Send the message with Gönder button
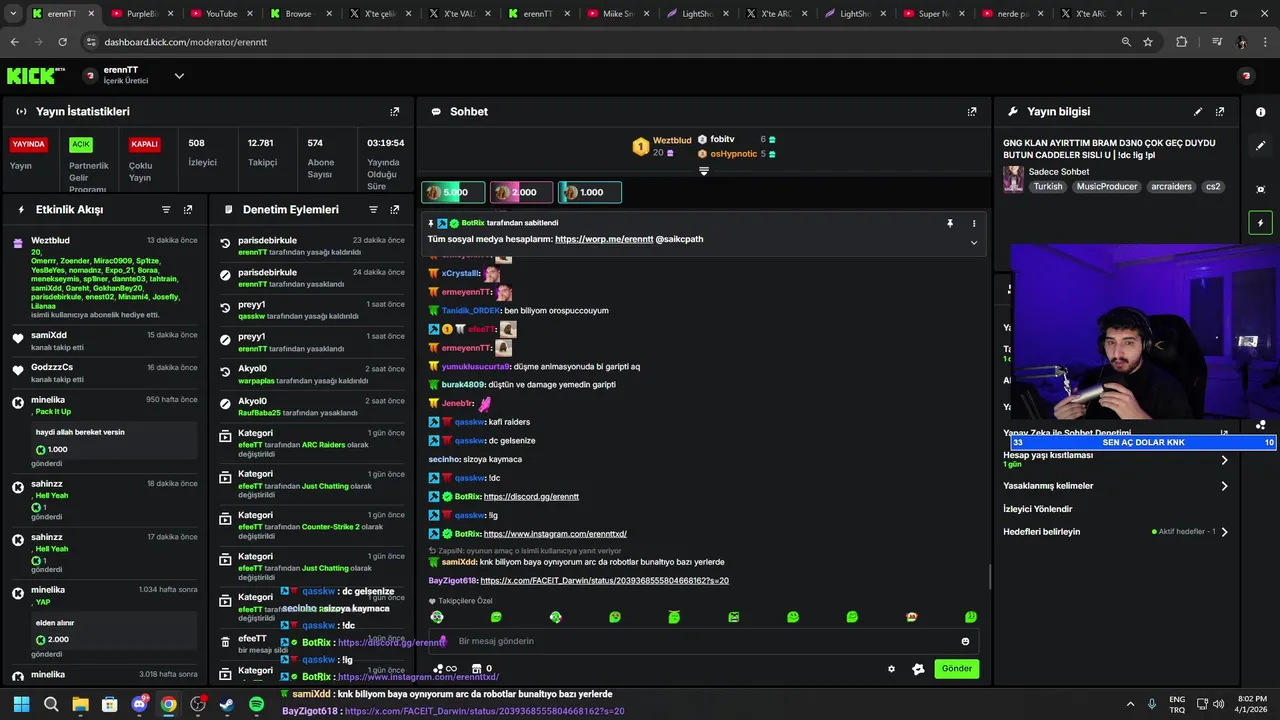Viewport: 1280px width, 720px height. (956, 669)
